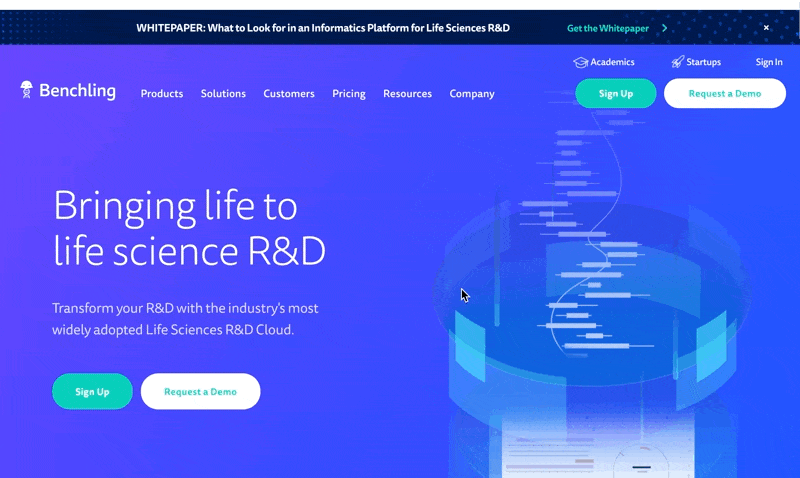The width and height of the screenshot is (800, 478).
Task: Click the arrow beside Get the Whitepaper
Action: (x=664, y=28)
